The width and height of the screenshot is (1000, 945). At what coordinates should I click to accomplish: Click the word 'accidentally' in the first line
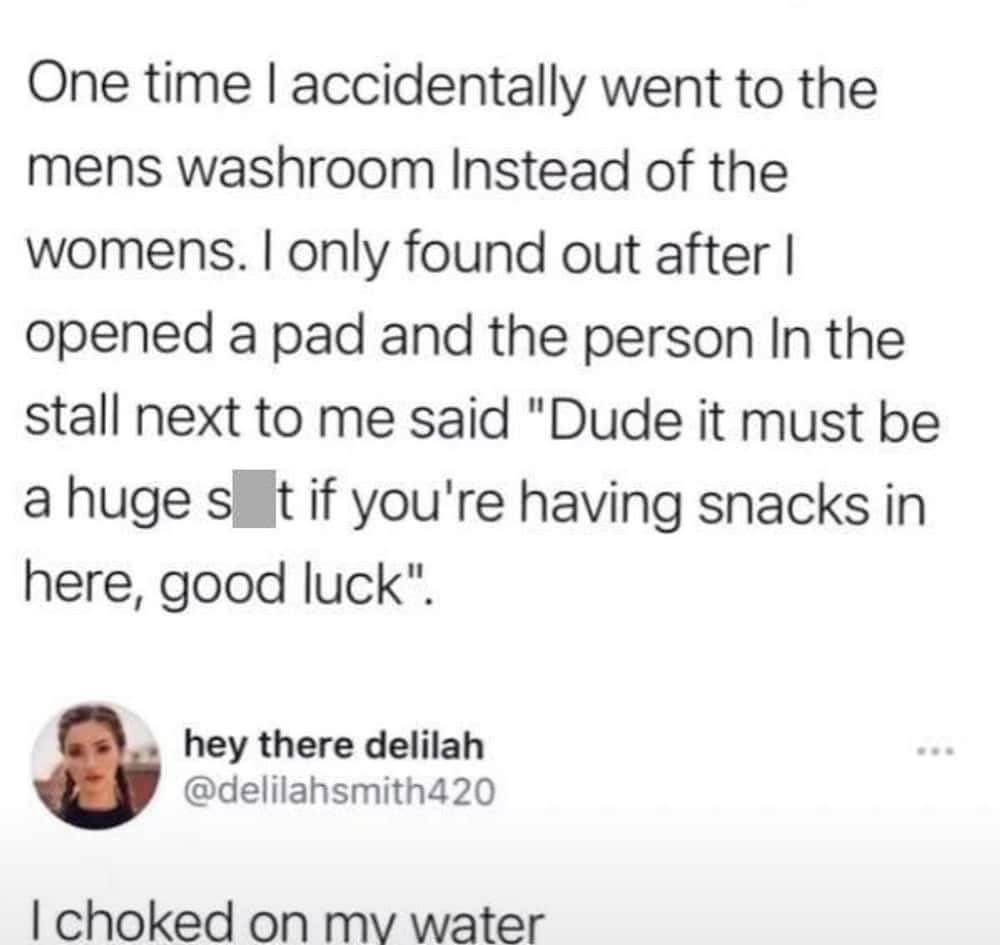438,87
